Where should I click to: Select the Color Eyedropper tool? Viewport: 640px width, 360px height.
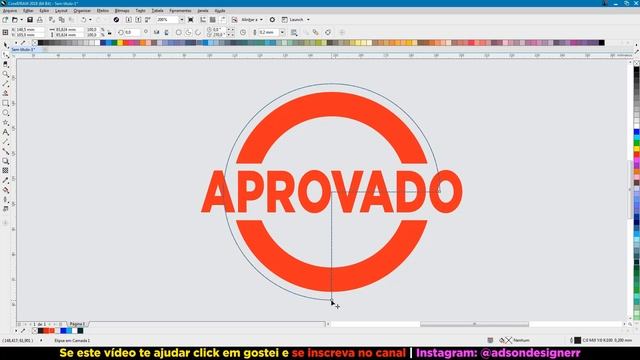pos(6,180)
